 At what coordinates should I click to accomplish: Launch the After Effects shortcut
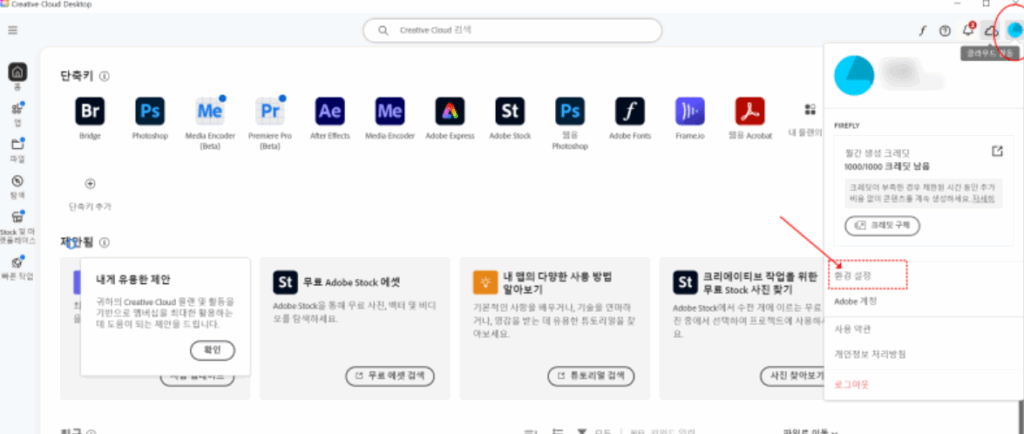pos(330,111)
